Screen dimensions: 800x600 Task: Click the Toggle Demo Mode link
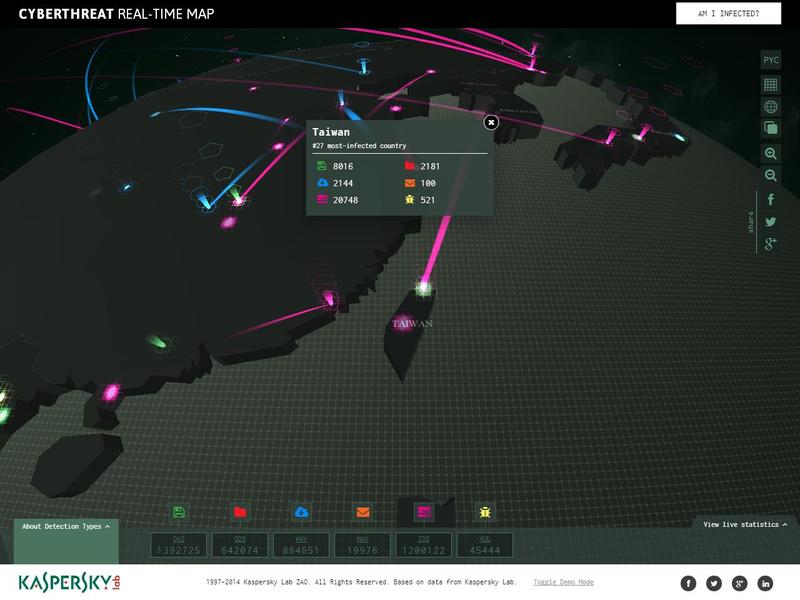pyautogui.click(x=563, y=582)
